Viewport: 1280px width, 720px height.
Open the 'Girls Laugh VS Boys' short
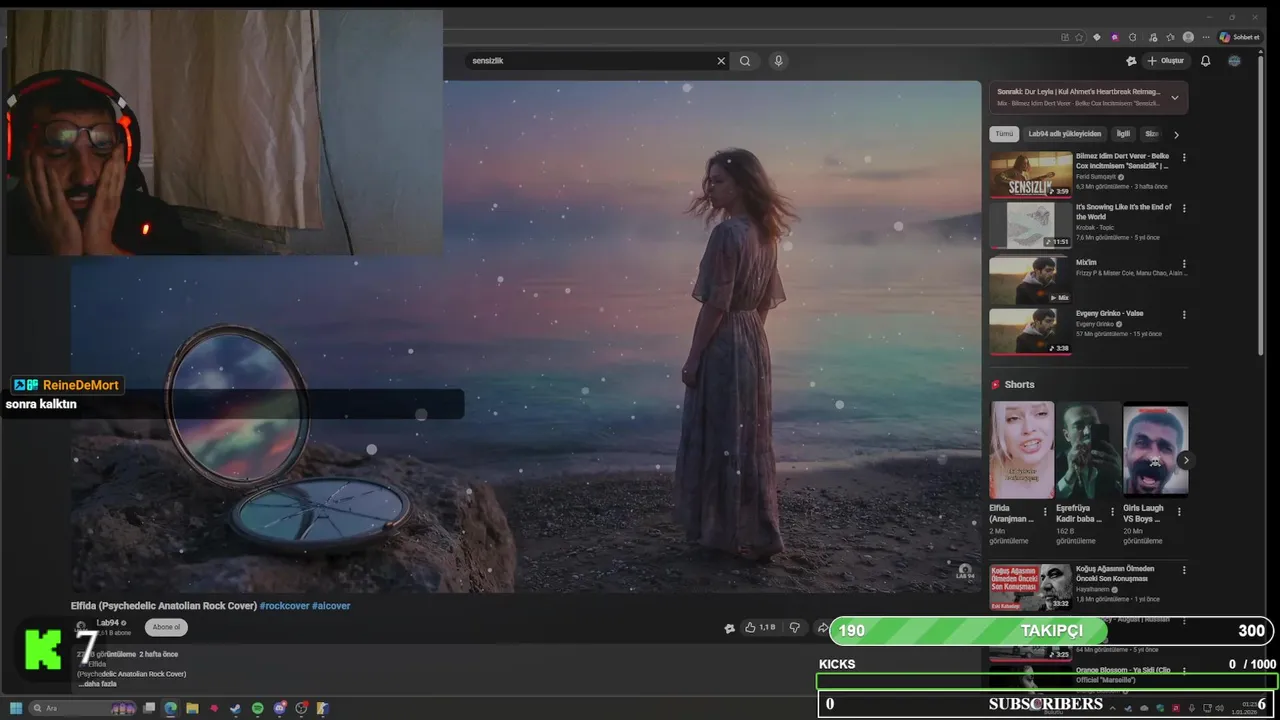pos(1155,450)
